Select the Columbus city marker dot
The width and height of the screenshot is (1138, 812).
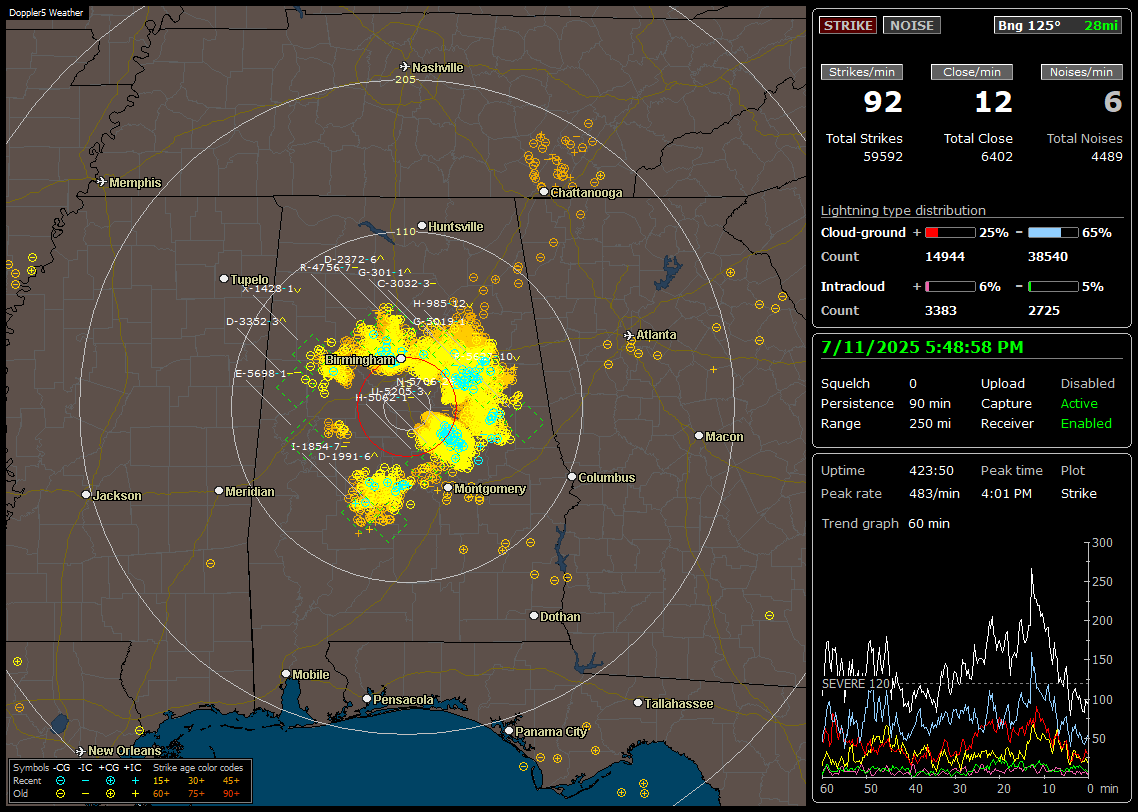[x=572, y=477]
